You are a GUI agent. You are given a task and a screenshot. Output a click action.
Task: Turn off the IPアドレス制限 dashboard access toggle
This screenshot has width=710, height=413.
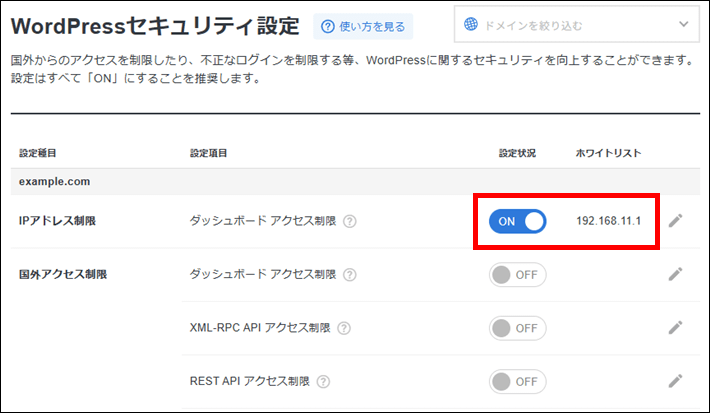(x=517, y=221)
